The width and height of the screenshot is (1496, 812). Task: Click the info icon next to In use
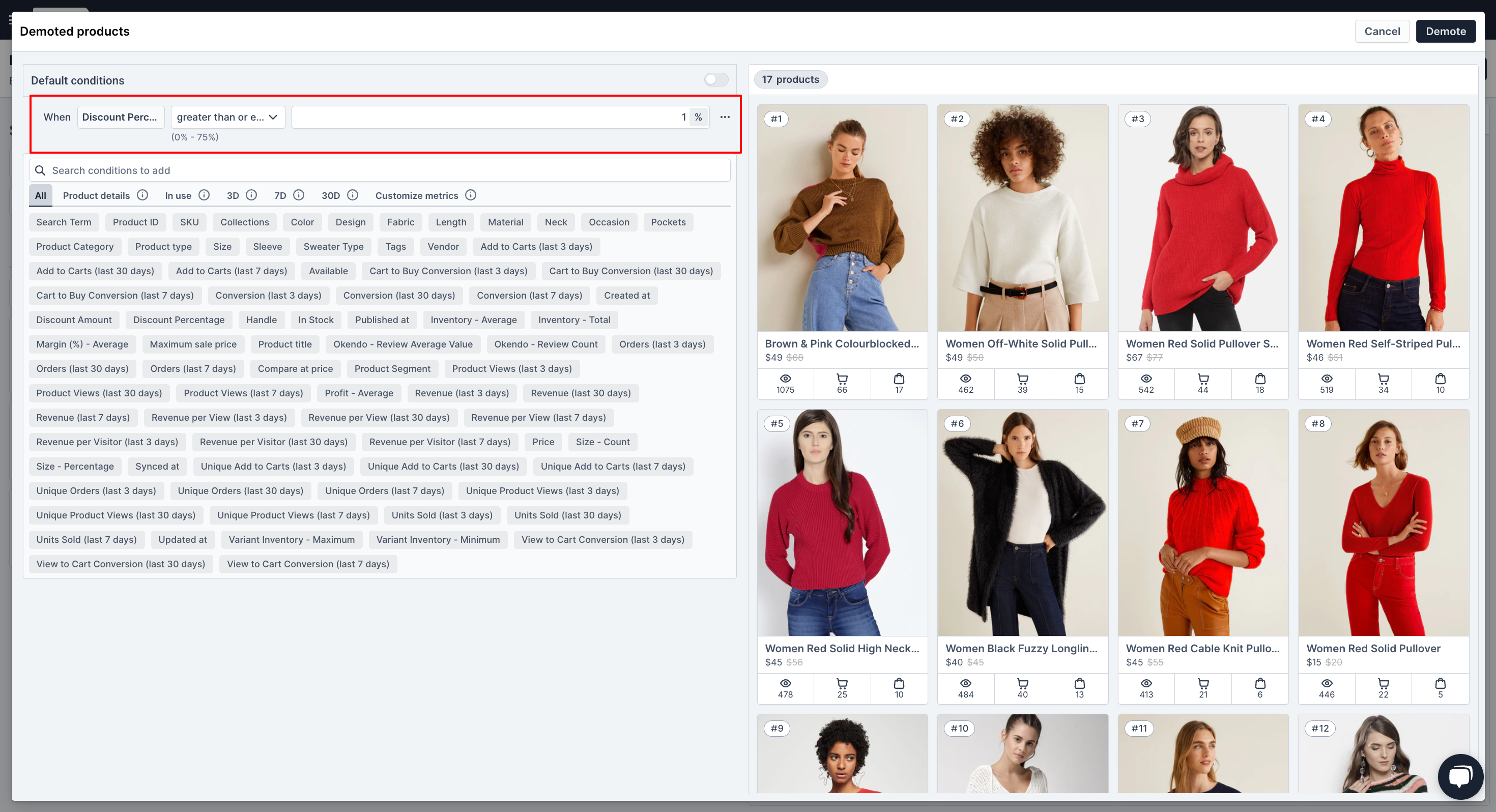pos(204,195)
